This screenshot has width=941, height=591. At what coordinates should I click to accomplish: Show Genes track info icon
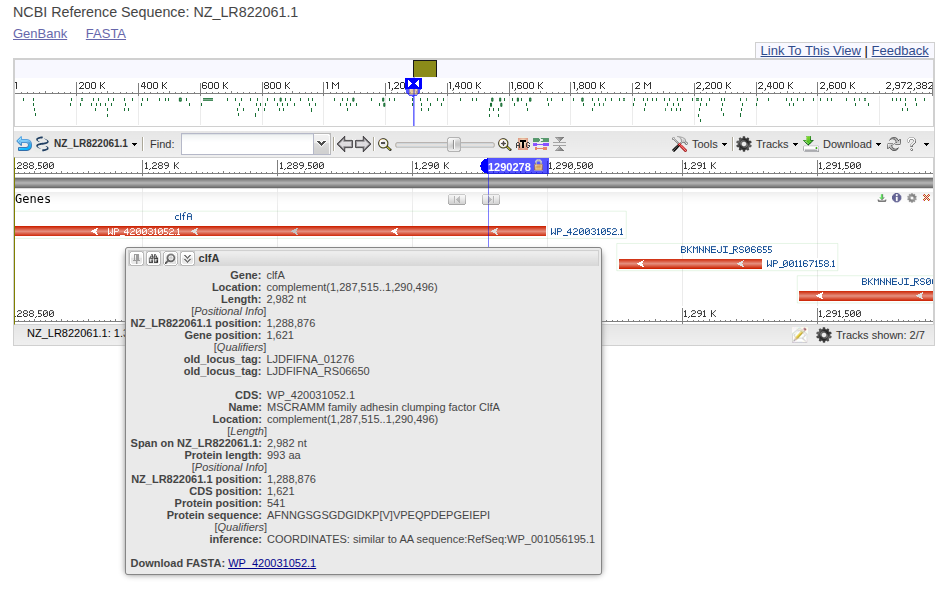[x=897, y=198]
